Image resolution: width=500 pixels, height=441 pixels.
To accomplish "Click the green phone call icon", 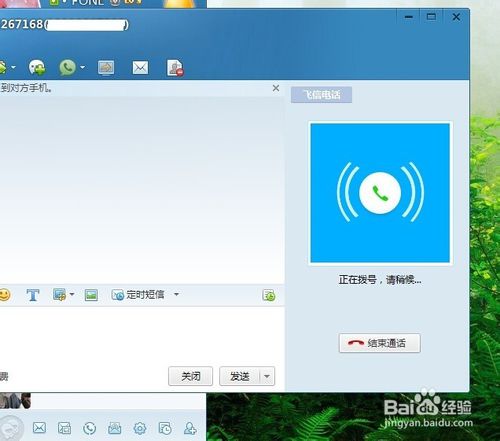I will click(x=68, y=67).
